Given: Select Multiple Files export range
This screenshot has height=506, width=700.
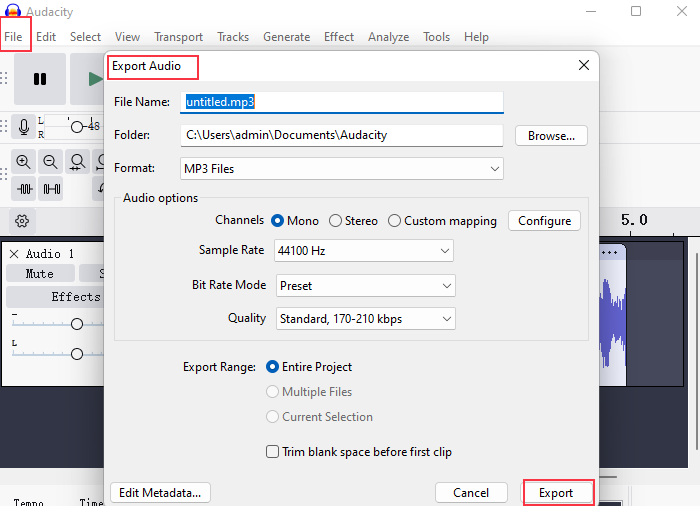Looking at the screenshot, I should (x=309, y=392).
